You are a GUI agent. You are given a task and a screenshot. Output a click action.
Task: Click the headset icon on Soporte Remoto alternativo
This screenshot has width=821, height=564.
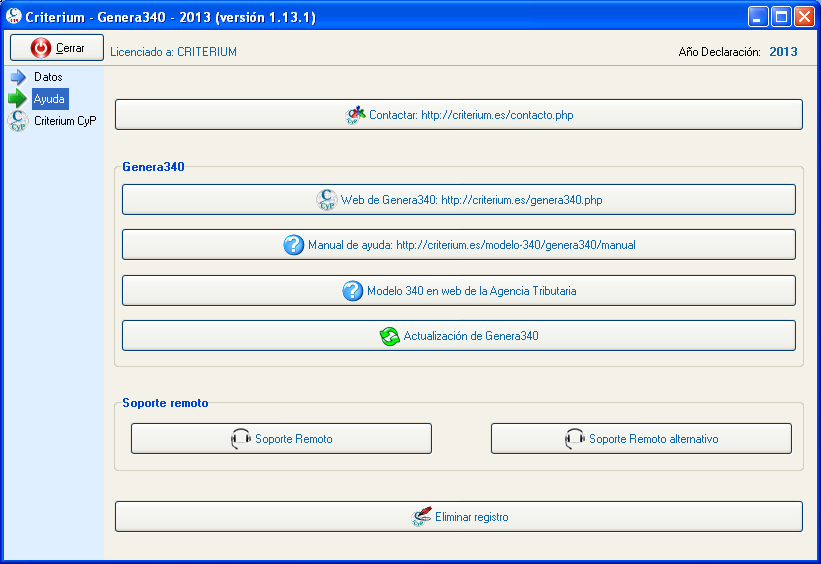574,439
